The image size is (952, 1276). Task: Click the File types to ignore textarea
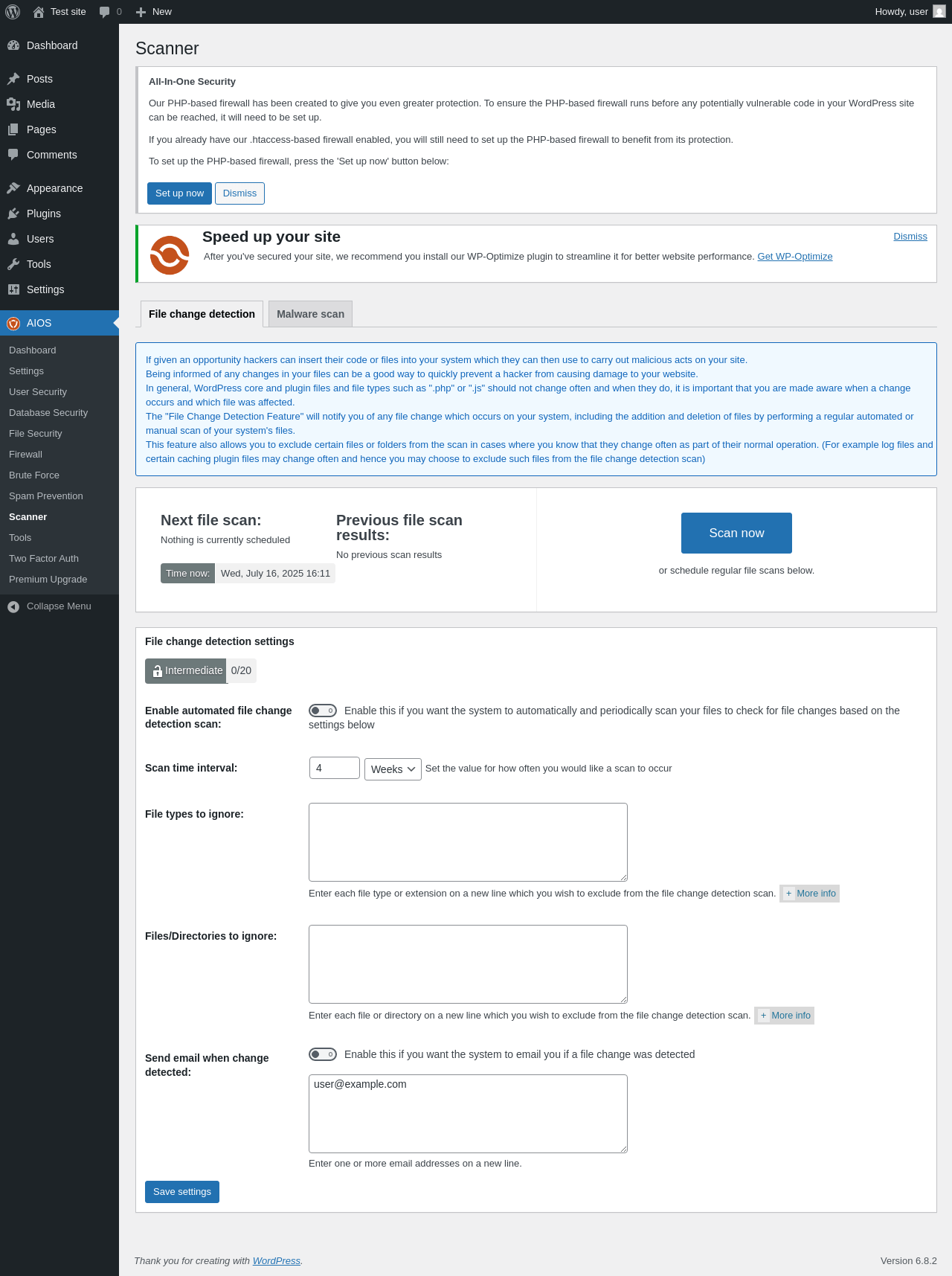(468, 842)
